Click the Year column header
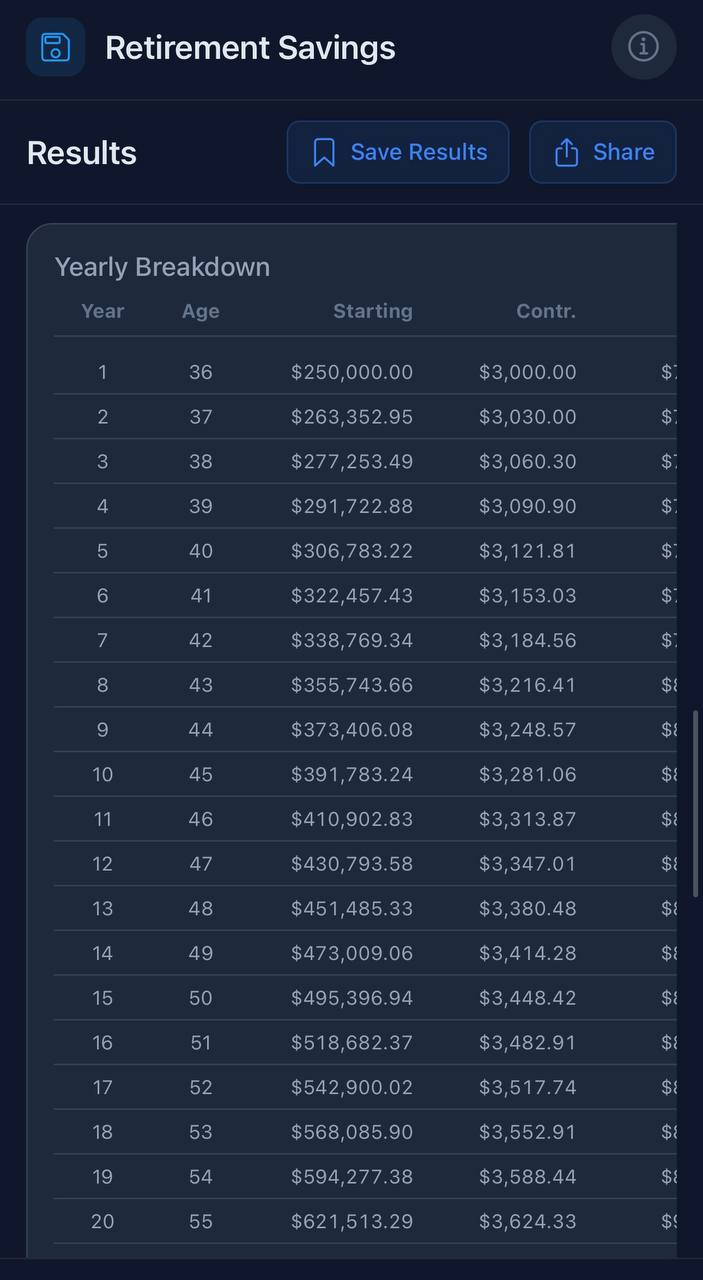Viewport: 703px width, 1280px height. (x=102, y=311)
